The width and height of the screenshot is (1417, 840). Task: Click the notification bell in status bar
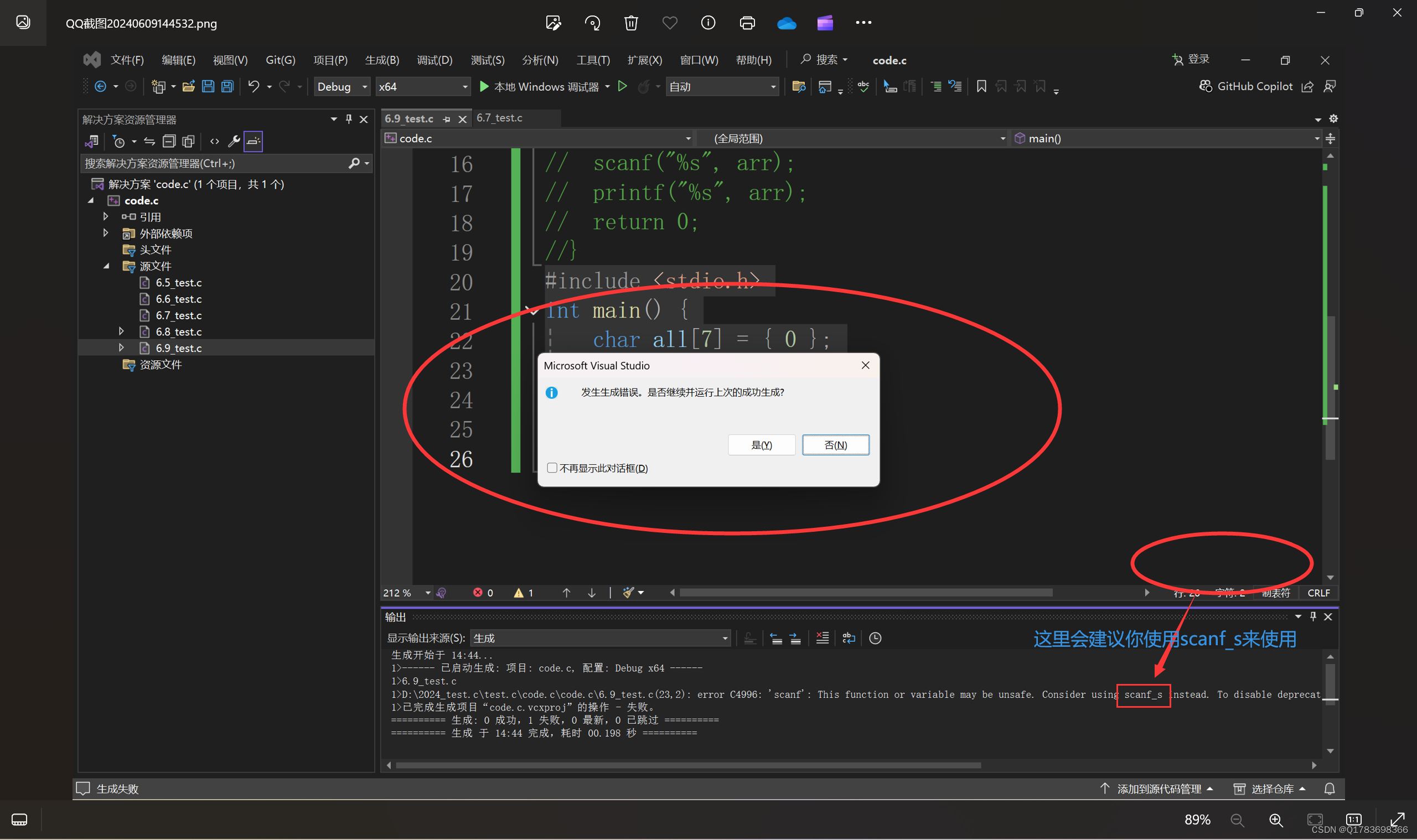click(1329, 789)
